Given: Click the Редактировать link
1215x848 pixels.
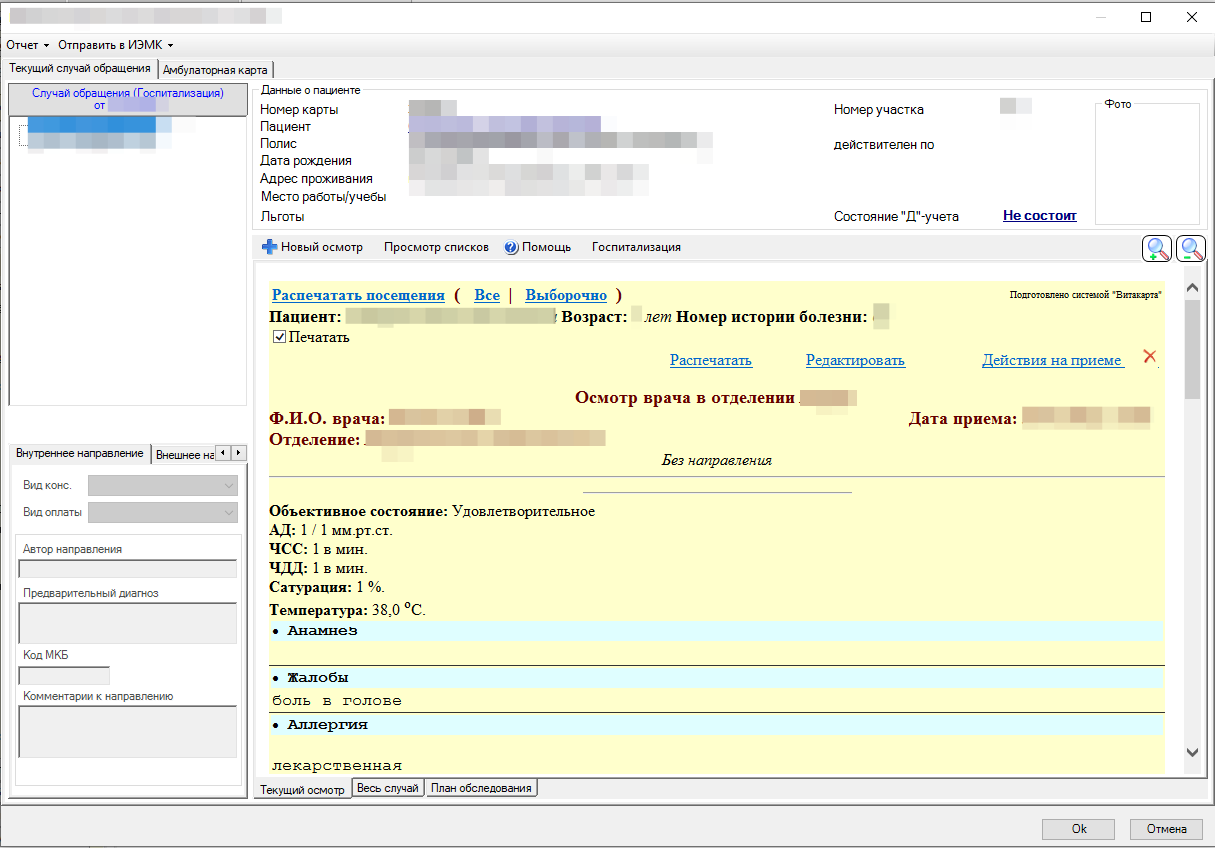Looking at the screenshot, I should click(x=855, y=360).
